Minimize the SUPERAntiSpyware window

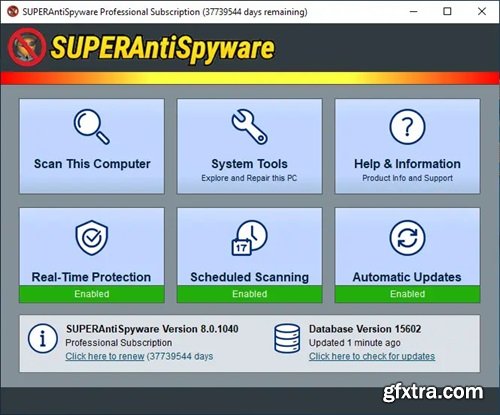pyautogui.click(x=414, y=12)
